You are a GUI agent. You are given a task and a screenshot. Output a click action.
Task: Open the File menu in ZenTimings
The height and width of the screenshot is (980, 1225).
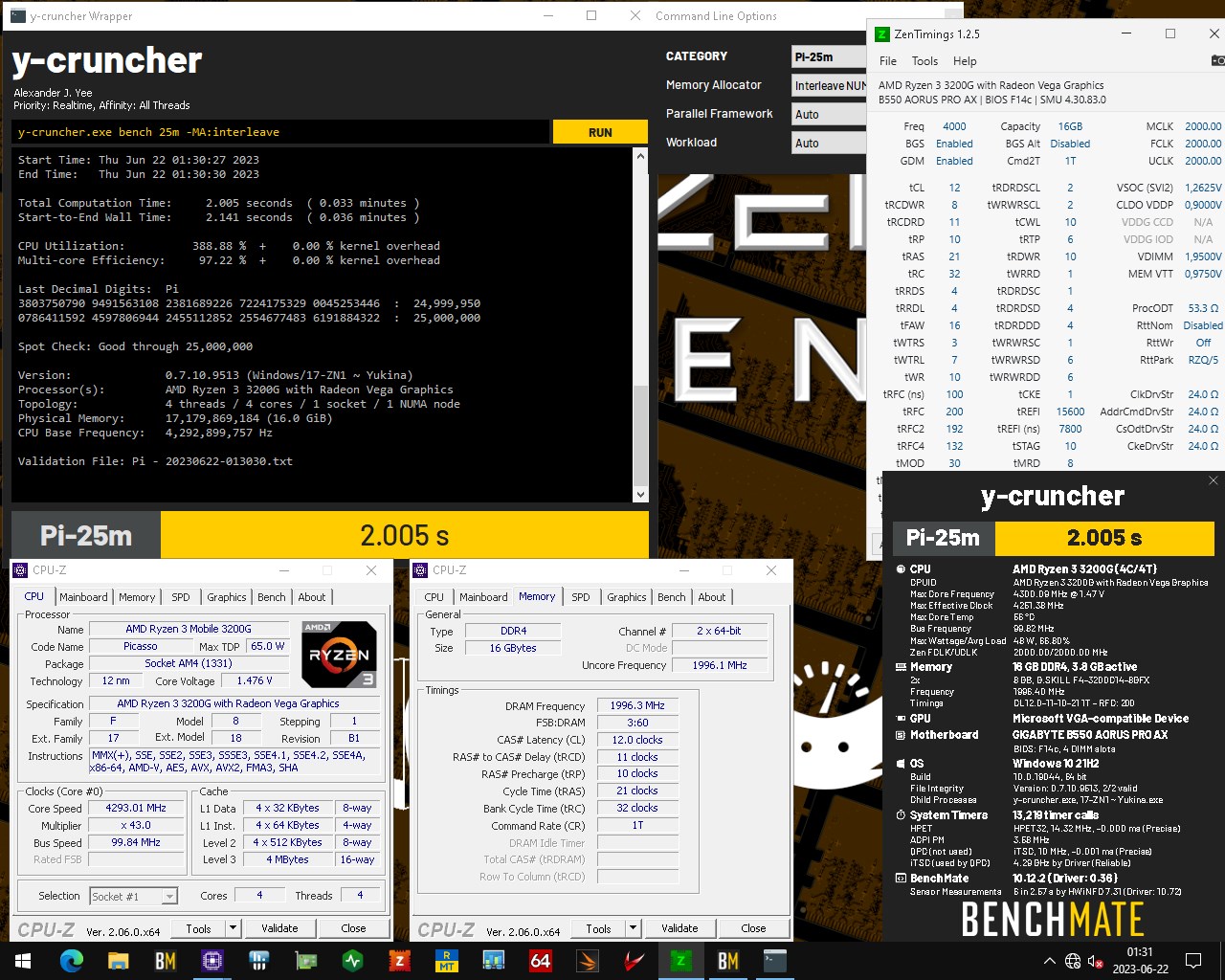tap(888, 61)
